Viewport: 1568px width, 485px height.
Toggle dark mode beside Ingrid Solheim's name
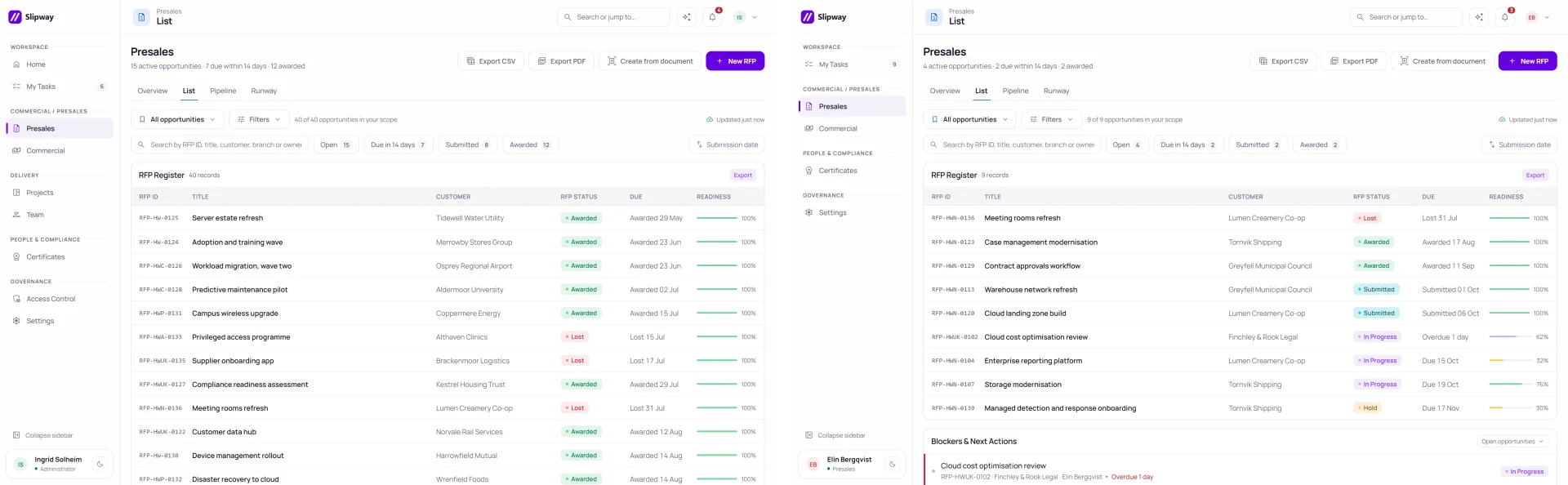click(x=100, y=464)
